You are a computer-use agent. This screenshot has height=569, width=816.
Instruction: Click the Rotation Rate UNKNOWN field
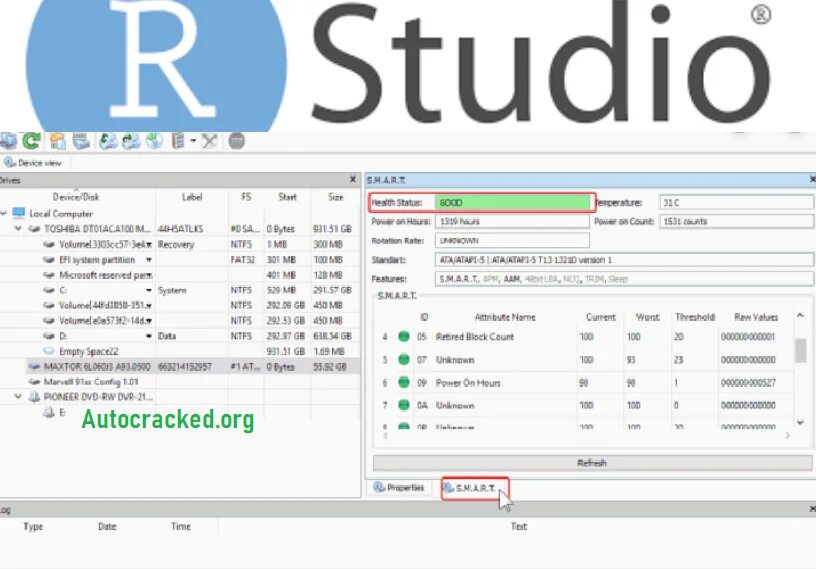[512, 241]
